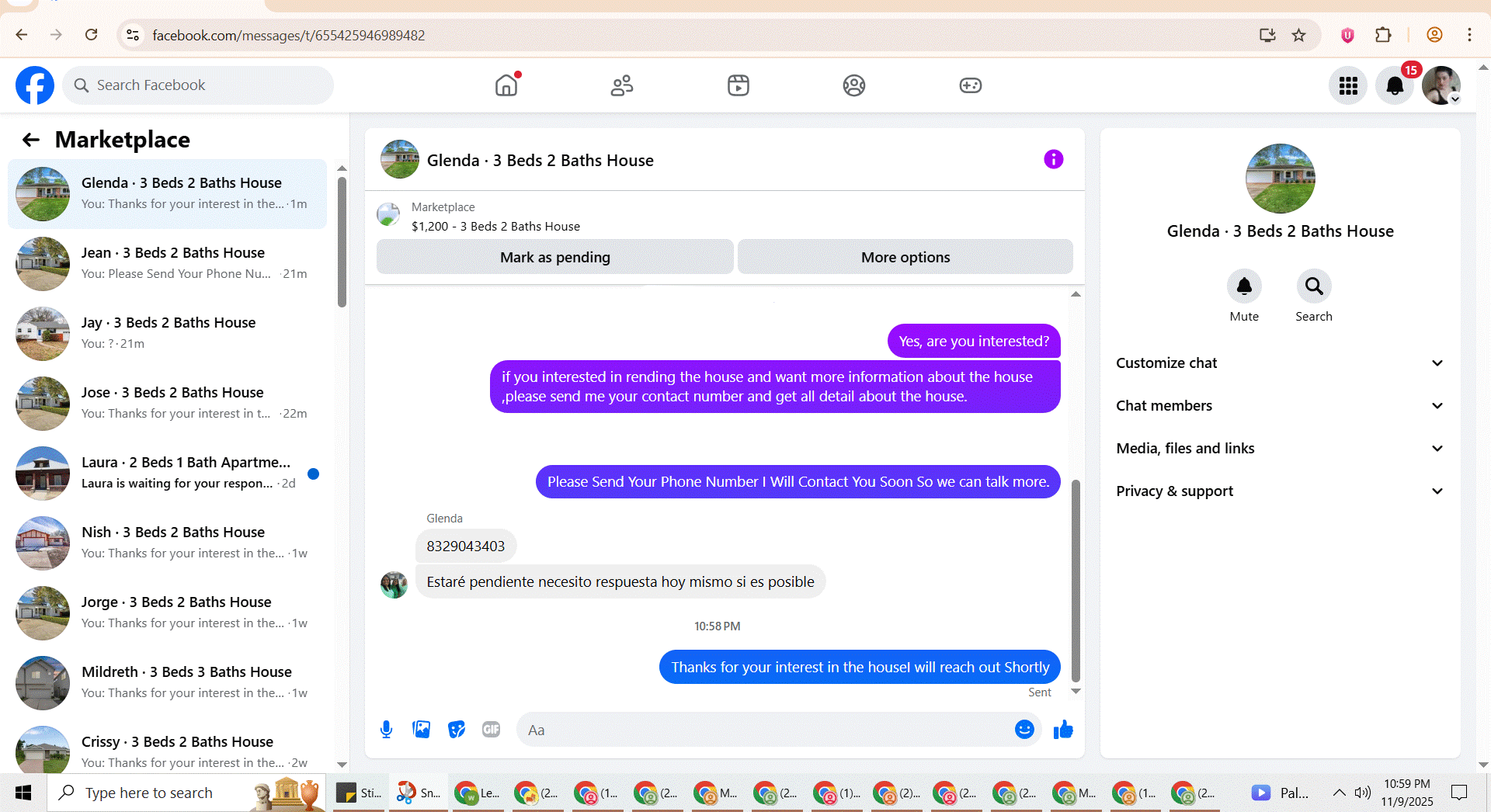Open the Facebook logo home link
This screenshot has width=1491, height=812.
coord(35,85)
